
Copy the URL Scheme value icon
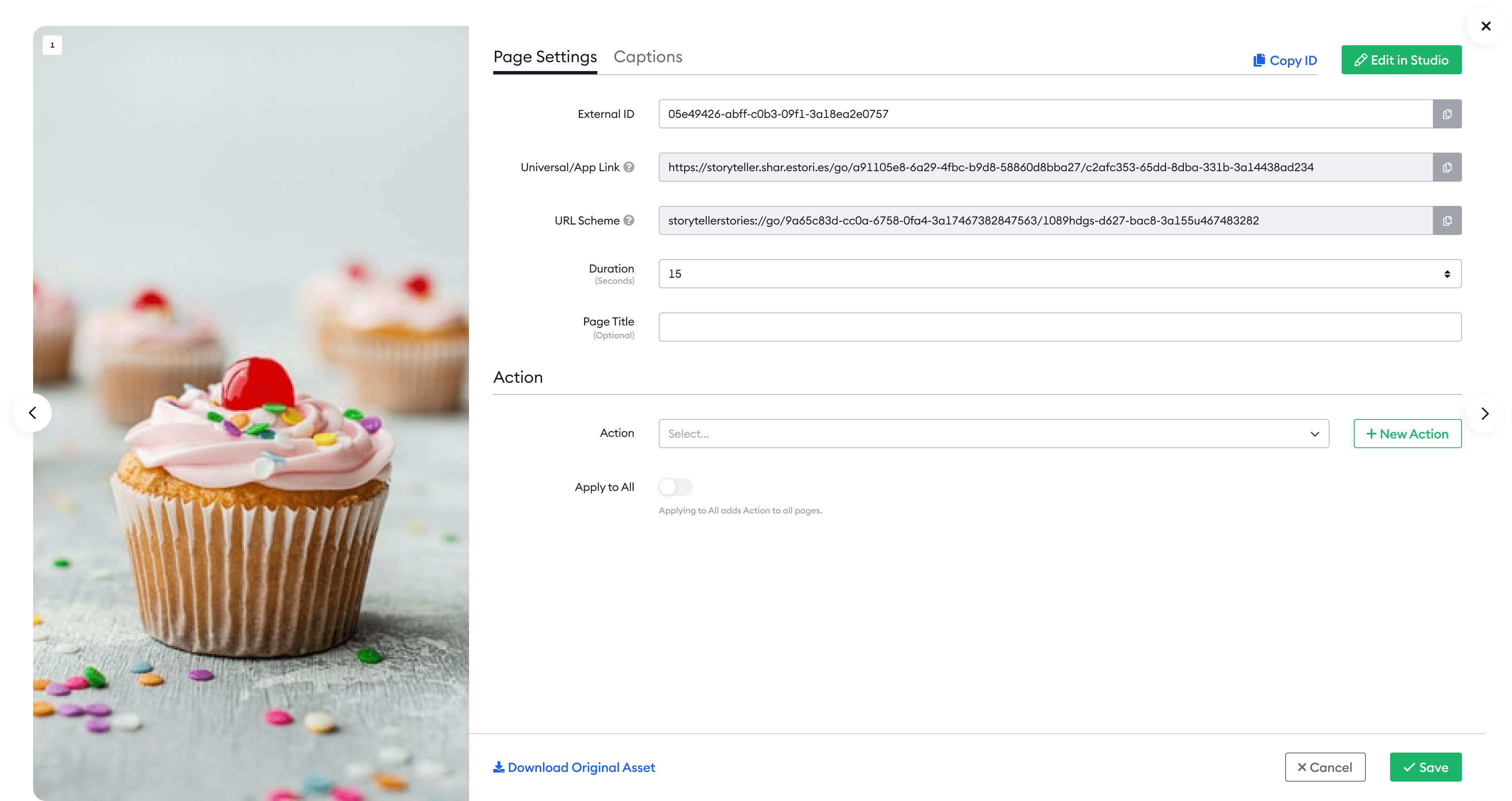tap(1447, 221)
